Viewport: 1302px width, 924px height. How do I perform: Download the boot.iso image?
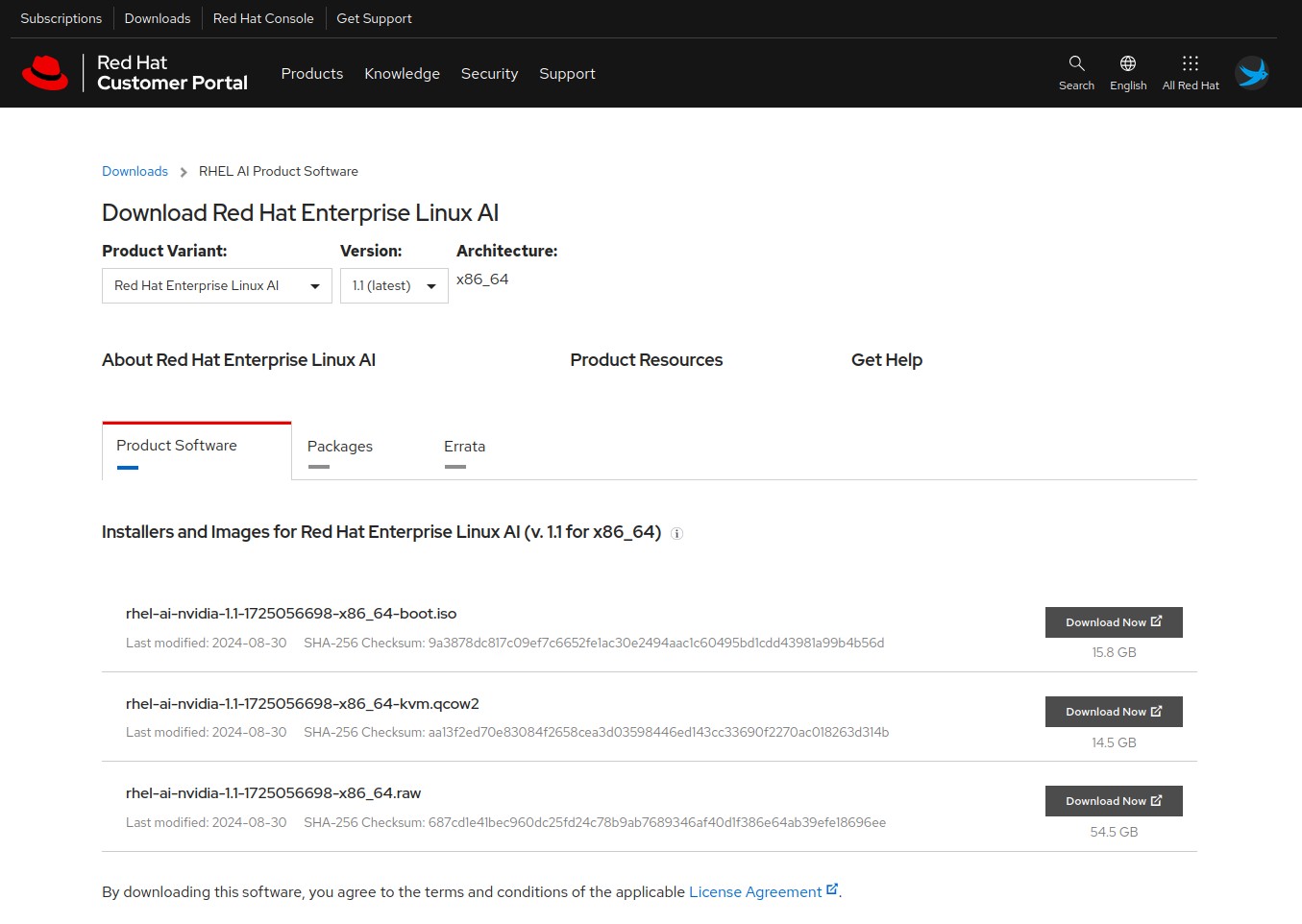pyautogui.click(x=1114, y=622)
